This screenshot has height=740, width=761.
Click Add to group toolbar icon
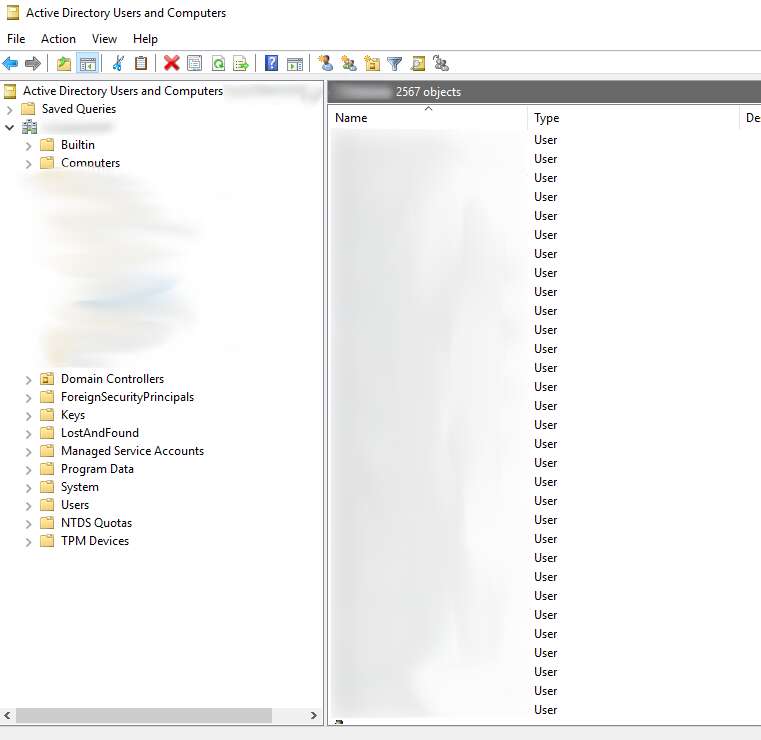click(x=441, y=63)
